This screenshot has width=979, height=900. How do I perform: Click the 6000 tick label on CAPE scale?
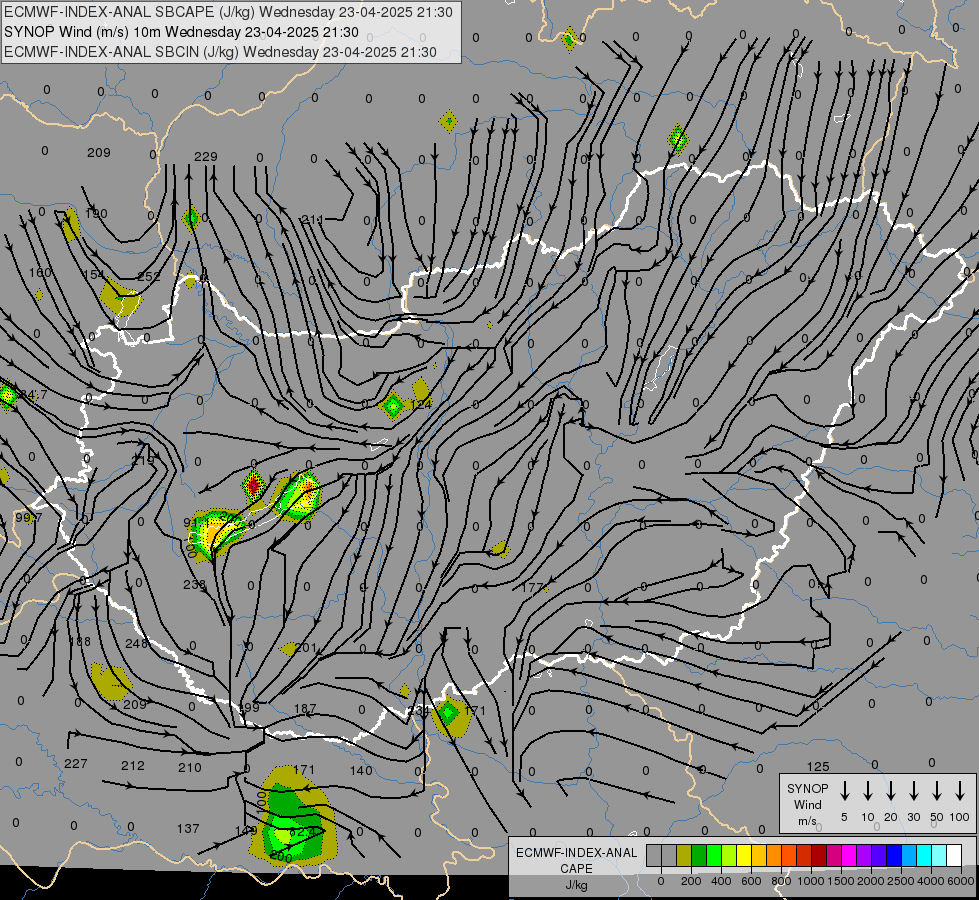962,881
